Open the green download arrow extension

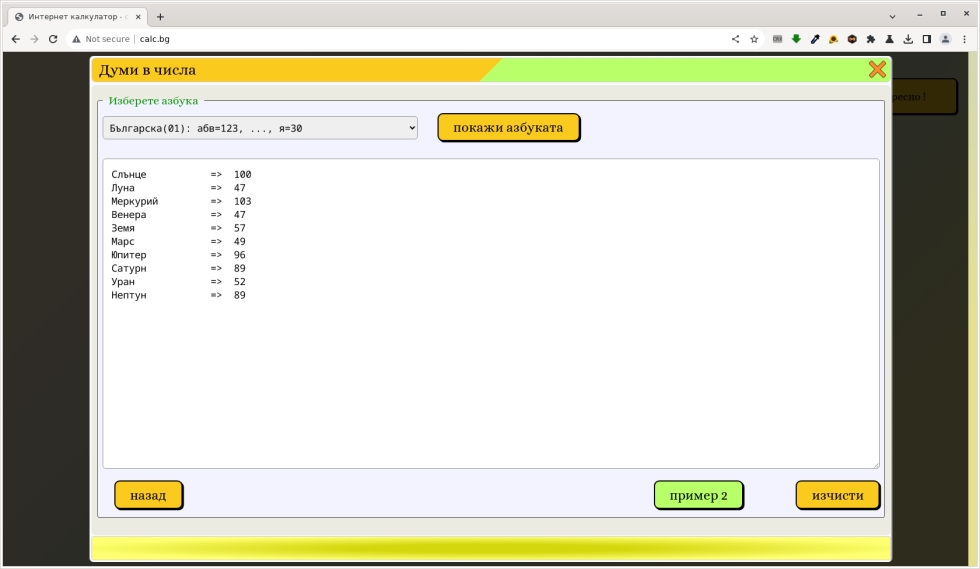[x=796, y=39]
